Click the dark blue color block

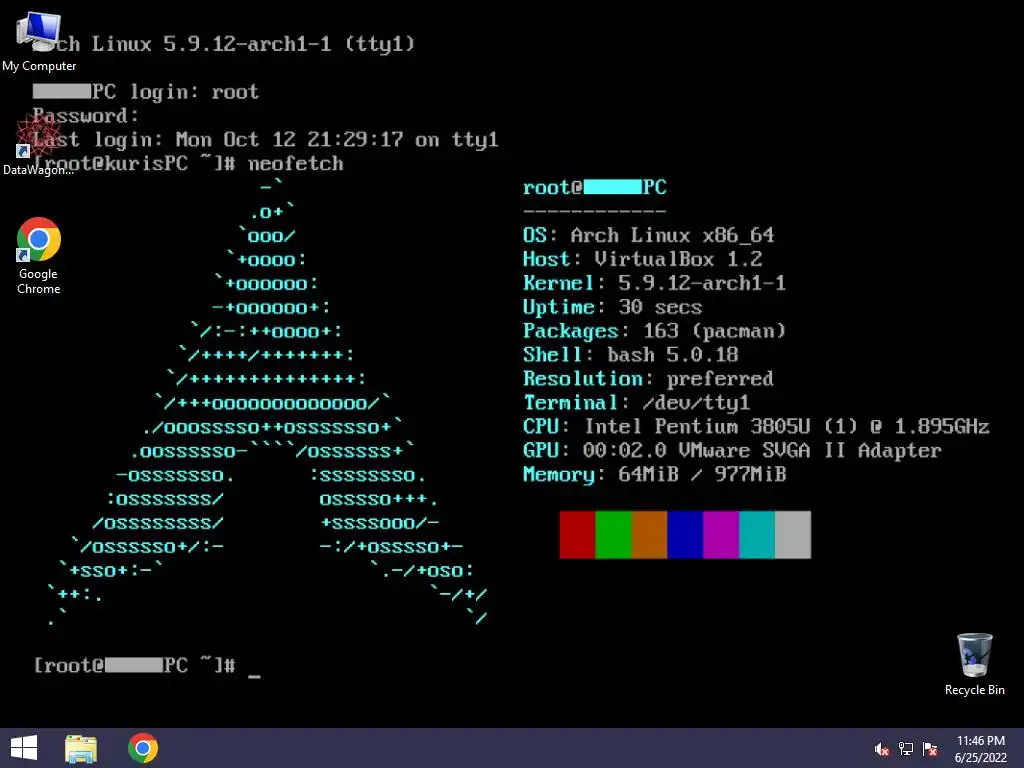[685, 535]
